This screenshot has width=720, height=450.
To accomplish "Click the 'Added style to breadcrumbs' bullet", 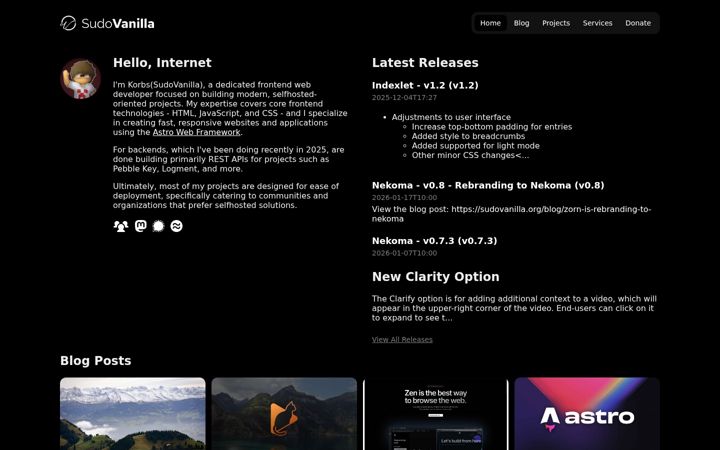I will pyautogui.click(x=468, y=136).
